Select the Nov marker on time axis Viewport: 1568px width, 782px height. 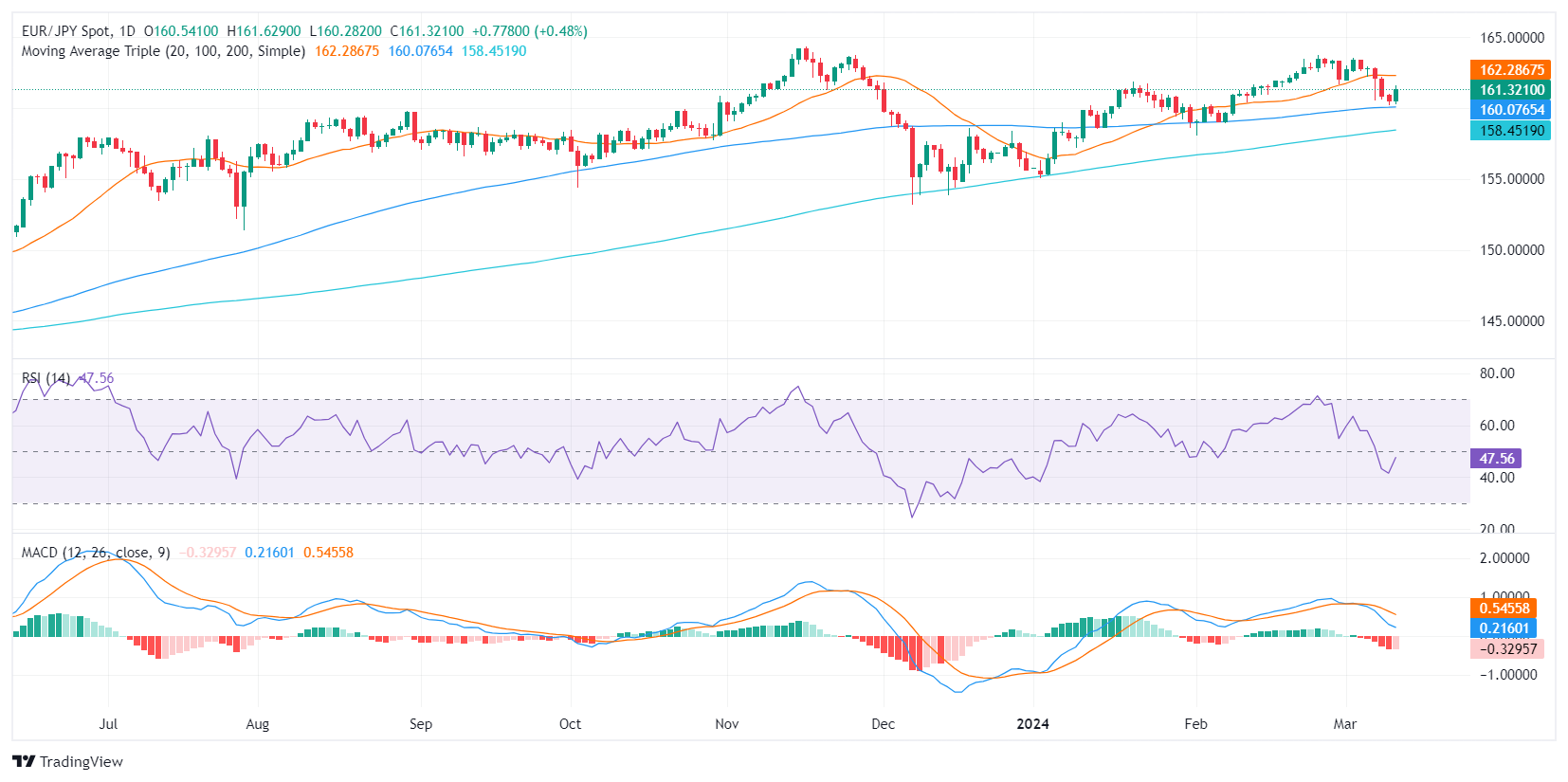pos(727,724)
